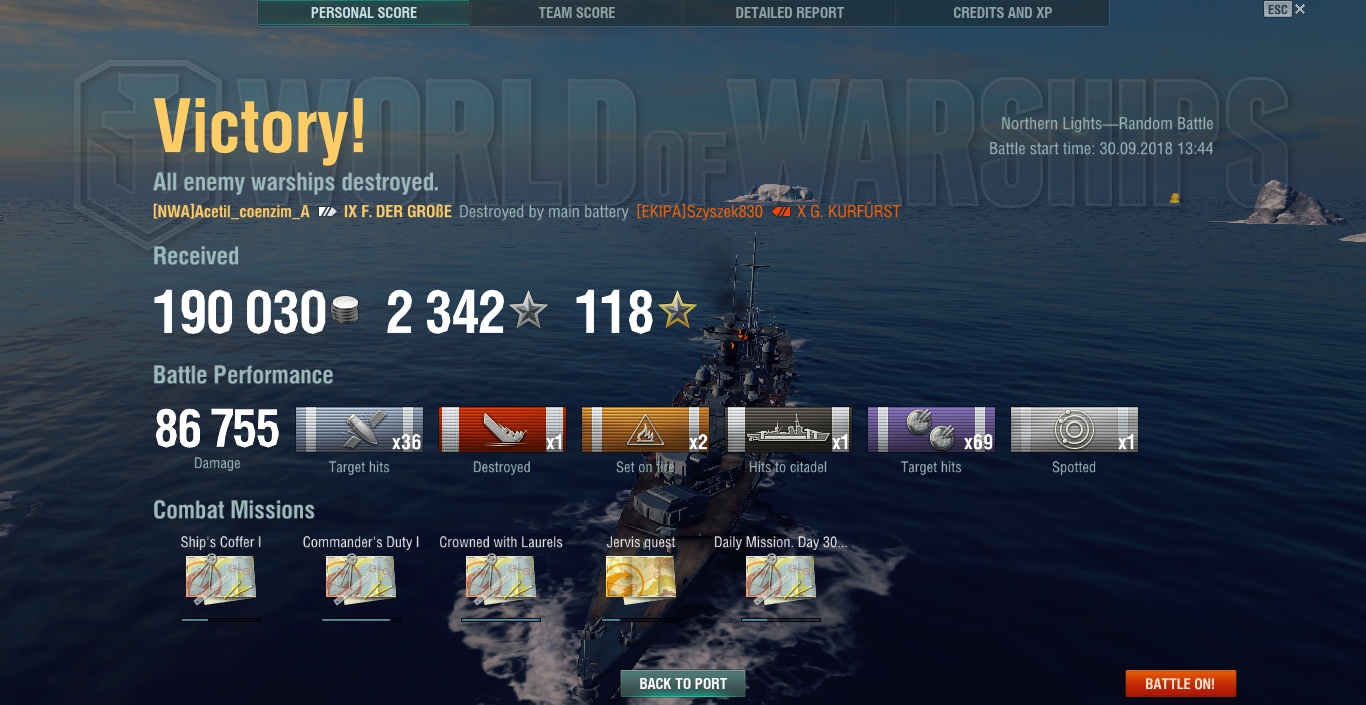Open the Detailed Report tab

pos(790,13)
